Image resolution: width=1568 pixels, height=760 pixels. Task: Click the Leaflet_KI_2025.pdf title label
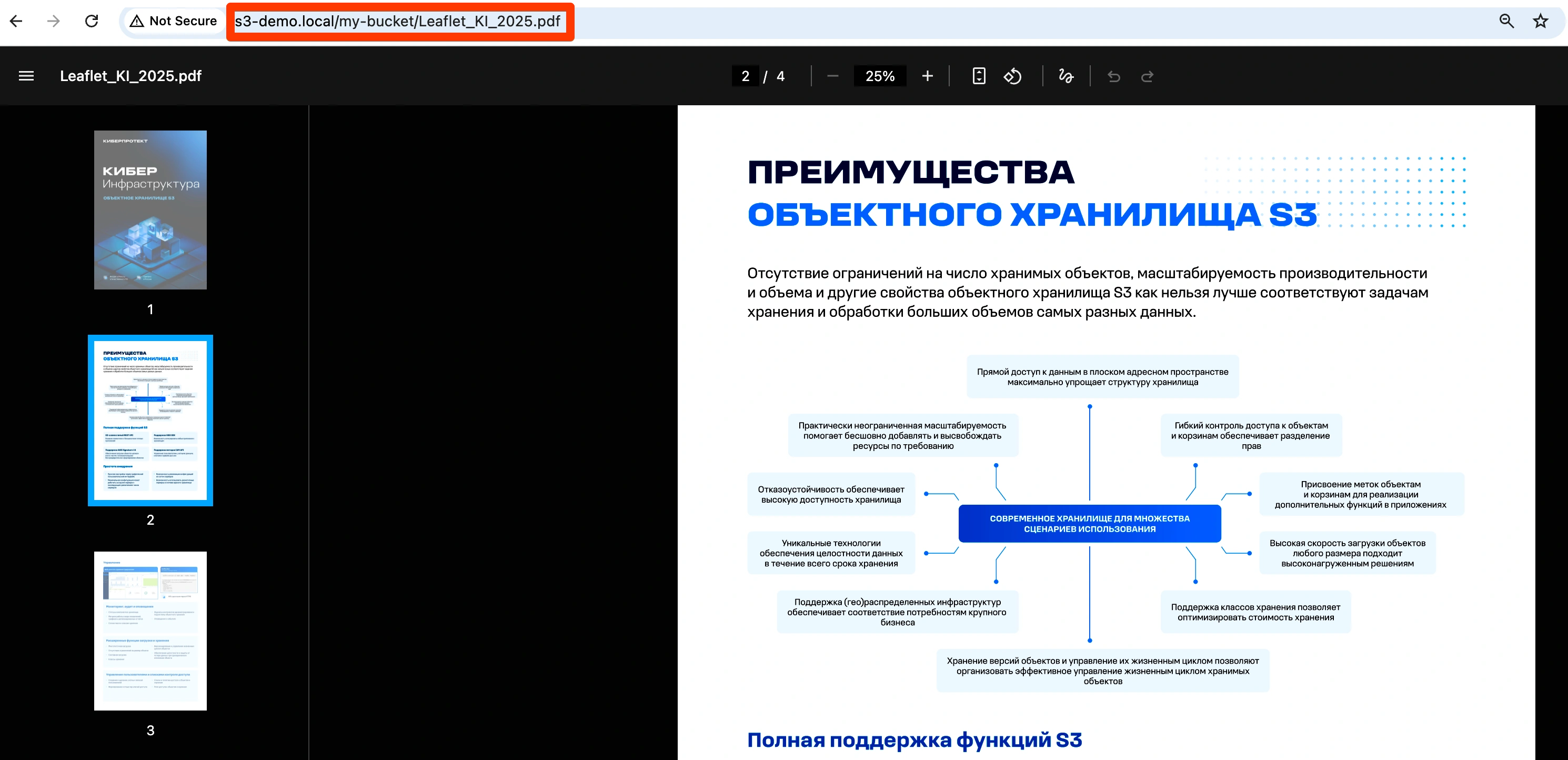tap(131, 75)
